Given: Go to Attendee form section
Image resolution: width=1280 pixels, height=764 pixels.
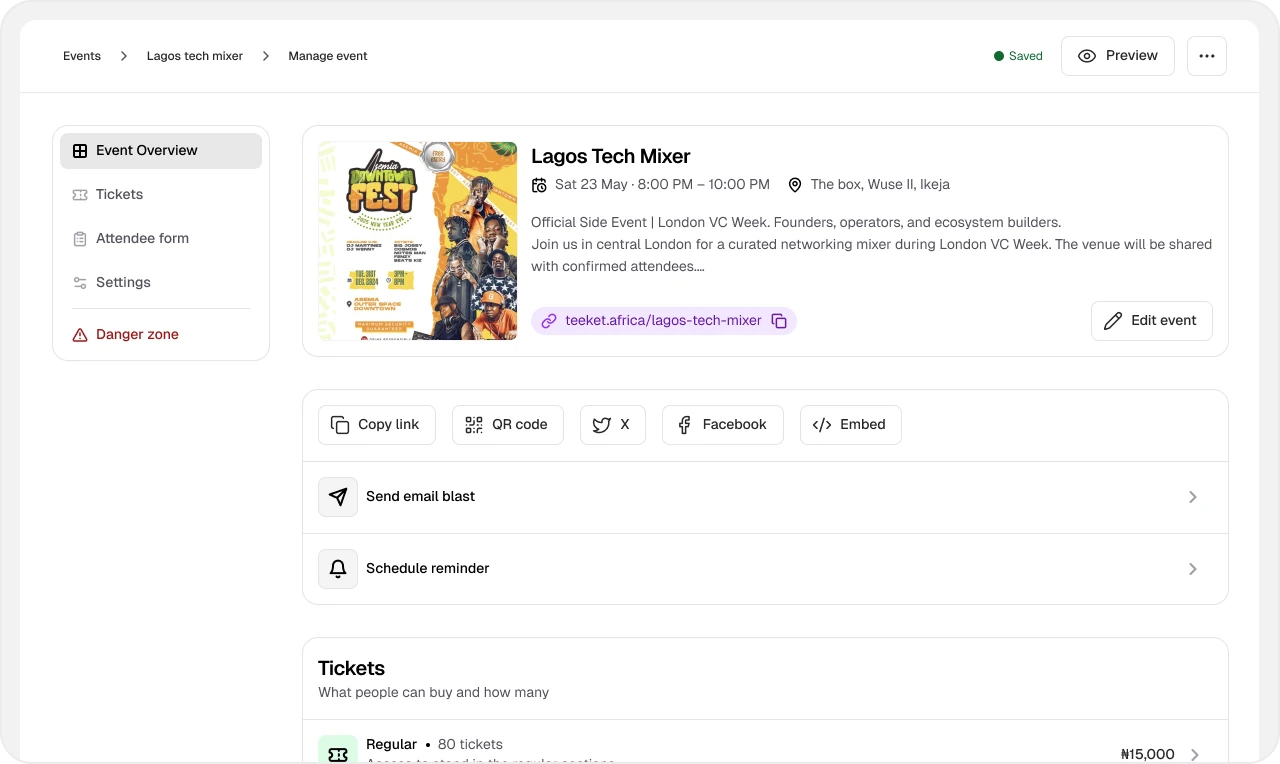Looking at the screenshot, I should pos(161,239).
